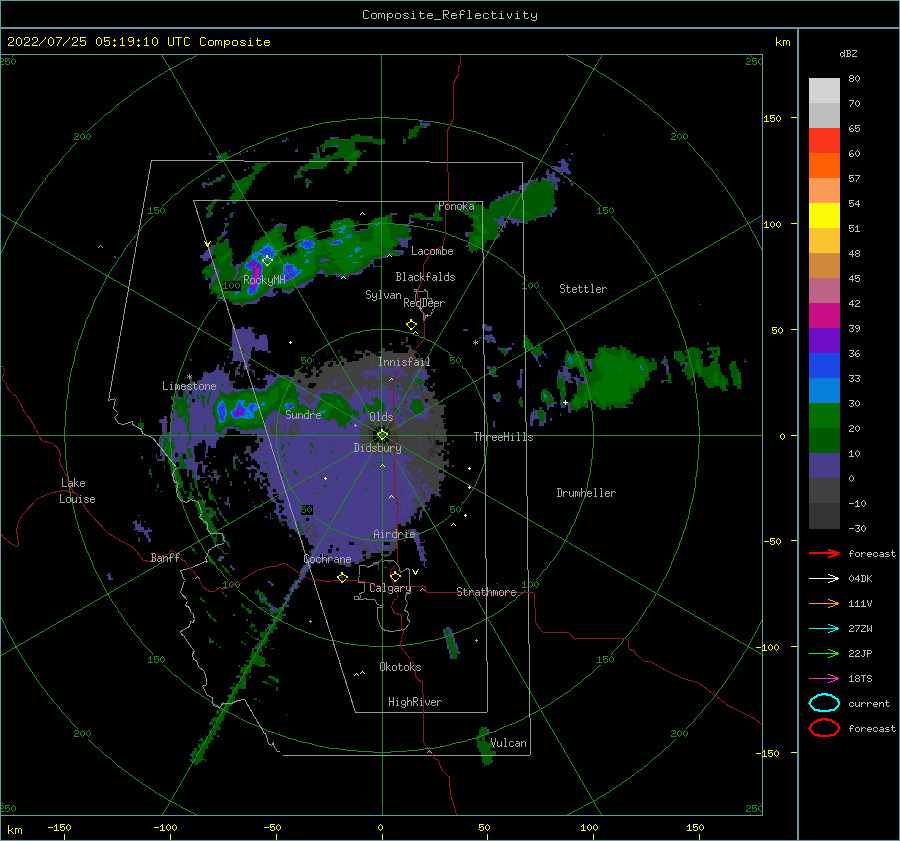Click the Calgary city label
Screen dimensions: 900x841
tap(390, 588)
